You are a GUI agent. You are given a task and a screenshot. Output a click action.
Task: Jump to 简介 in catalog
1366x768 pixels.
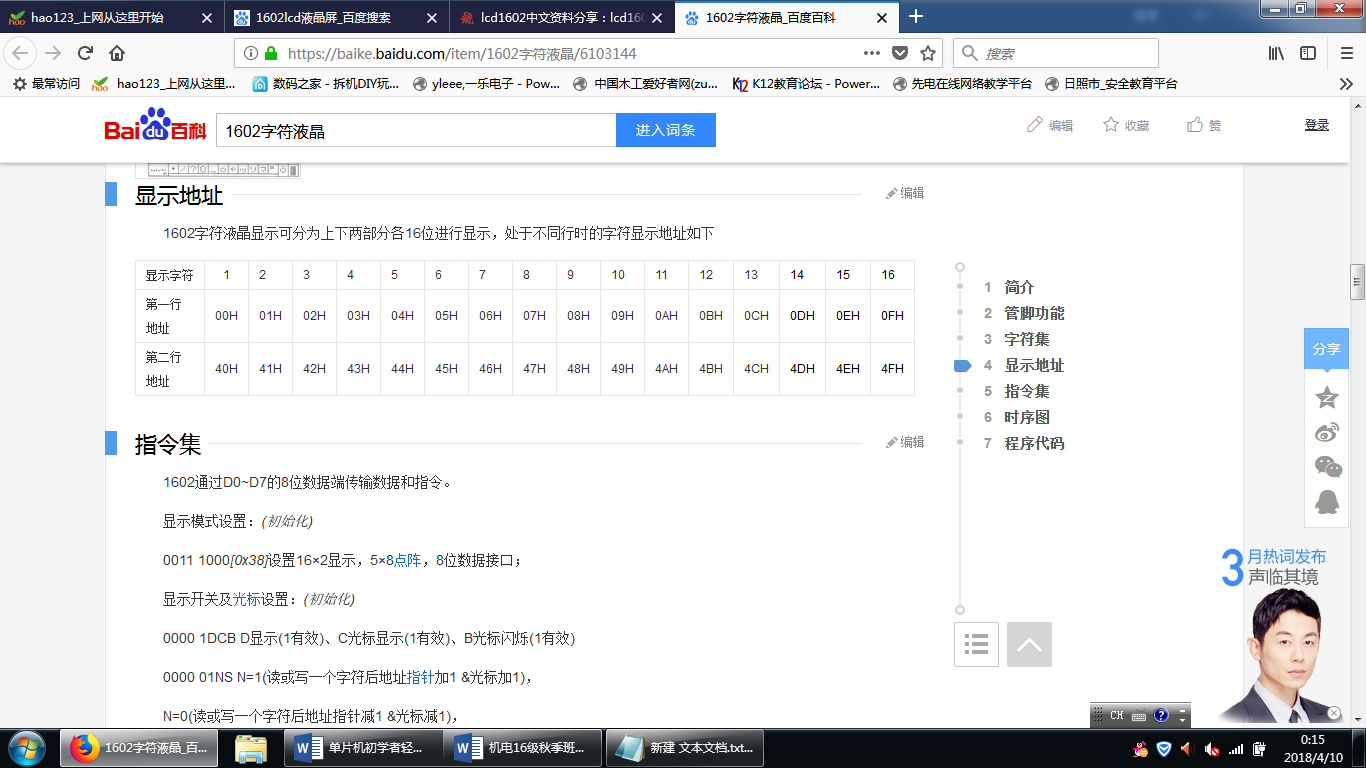click(1019, 287)
